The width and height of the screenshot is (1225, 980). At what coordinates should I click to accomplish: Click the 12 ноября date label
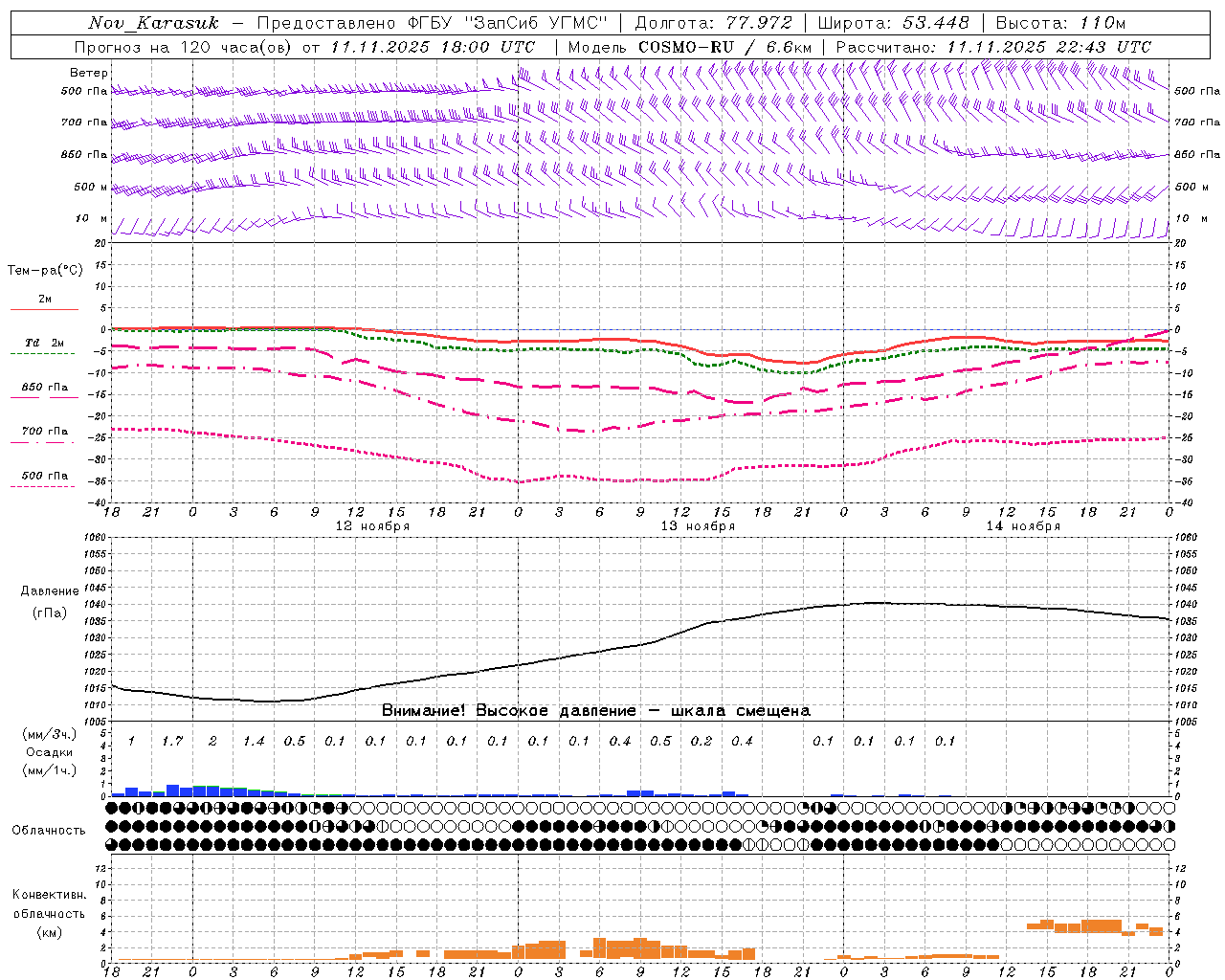coord(372,526)
